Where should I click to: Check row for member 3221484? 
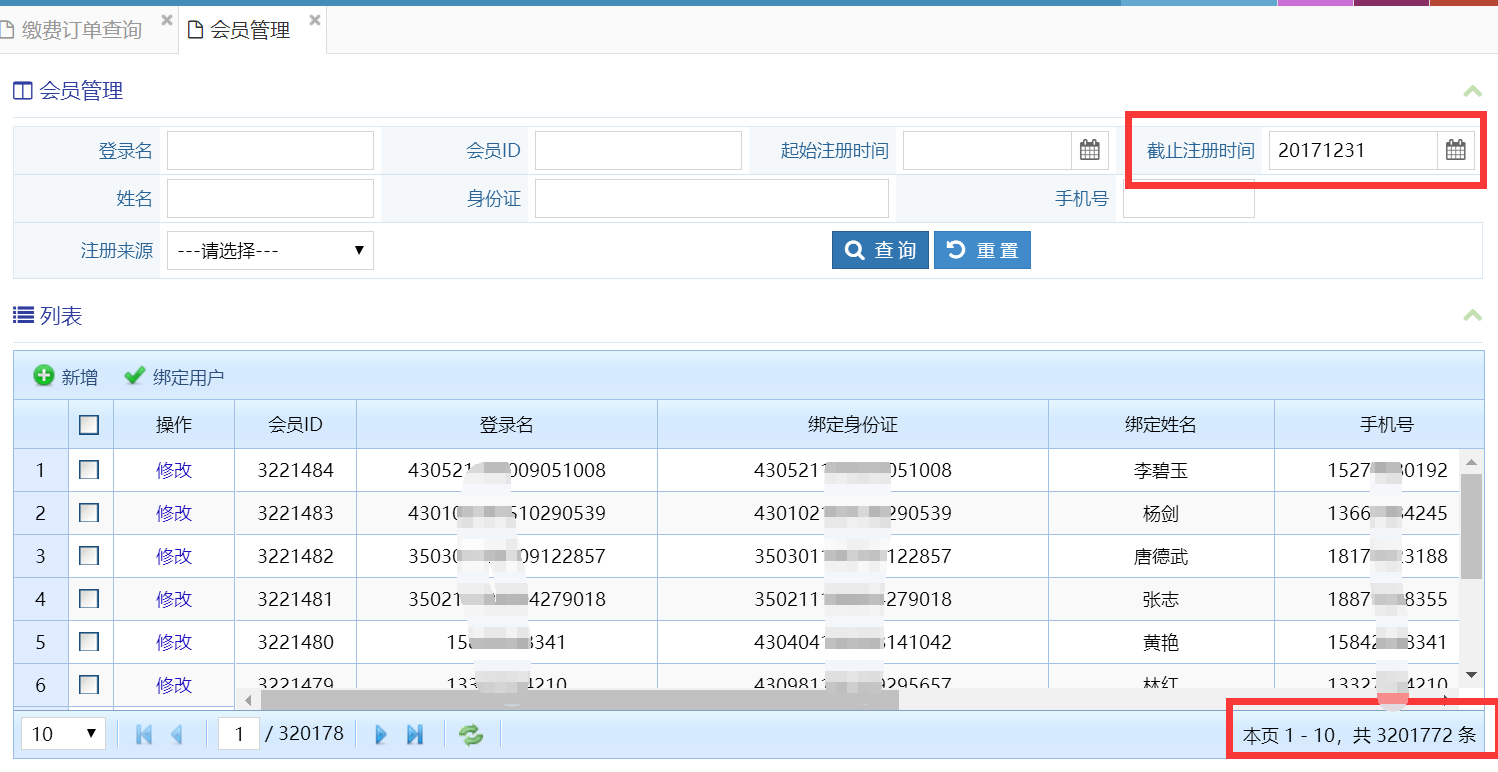point(89,470)
